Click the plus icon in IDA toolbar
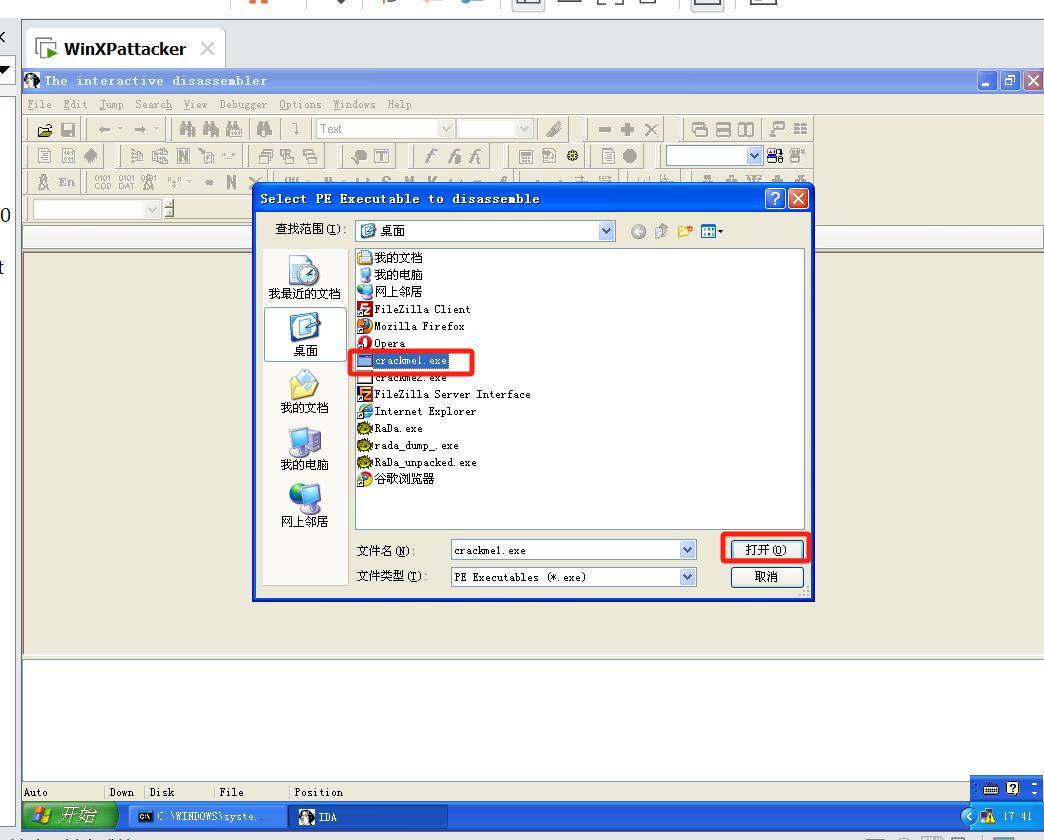Viewport: 1044px width, 840px height. [x=627, y=130]
